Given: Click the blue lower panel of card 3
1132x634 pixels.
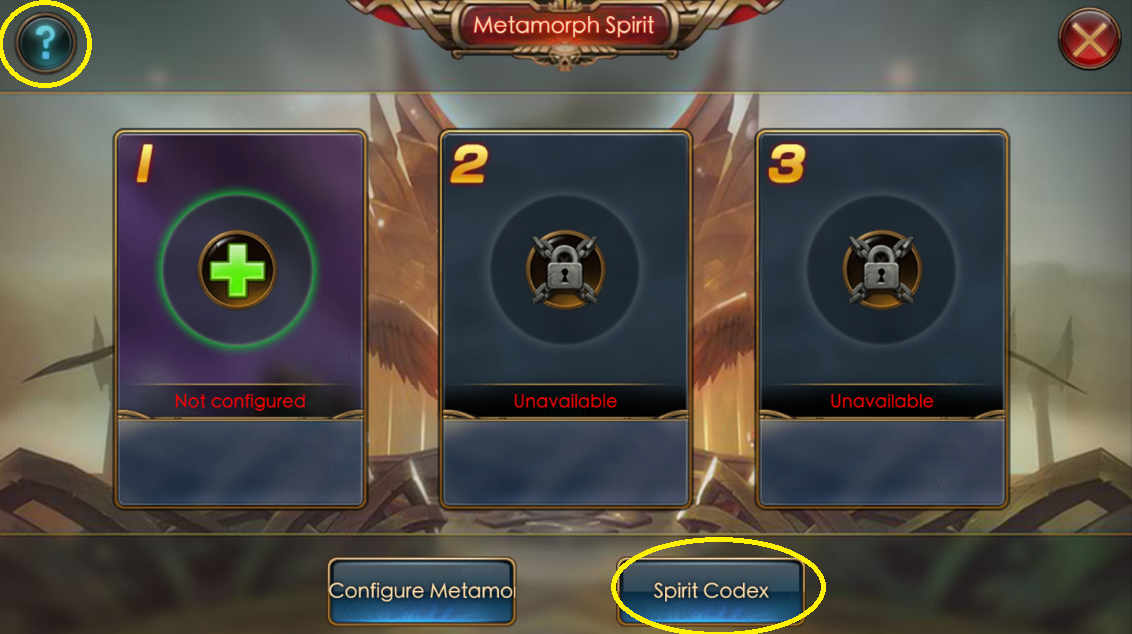Looking at the screenshot, I should [x=881, y=462].
